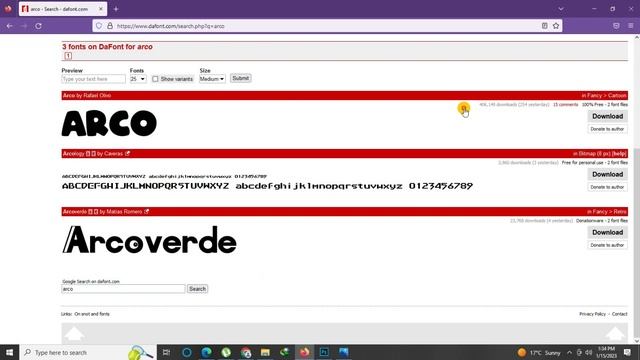The width and height of the screenshot is (640, 360).
Task: Open the Fonts count dropdown
Action: [x=138, y=79]
